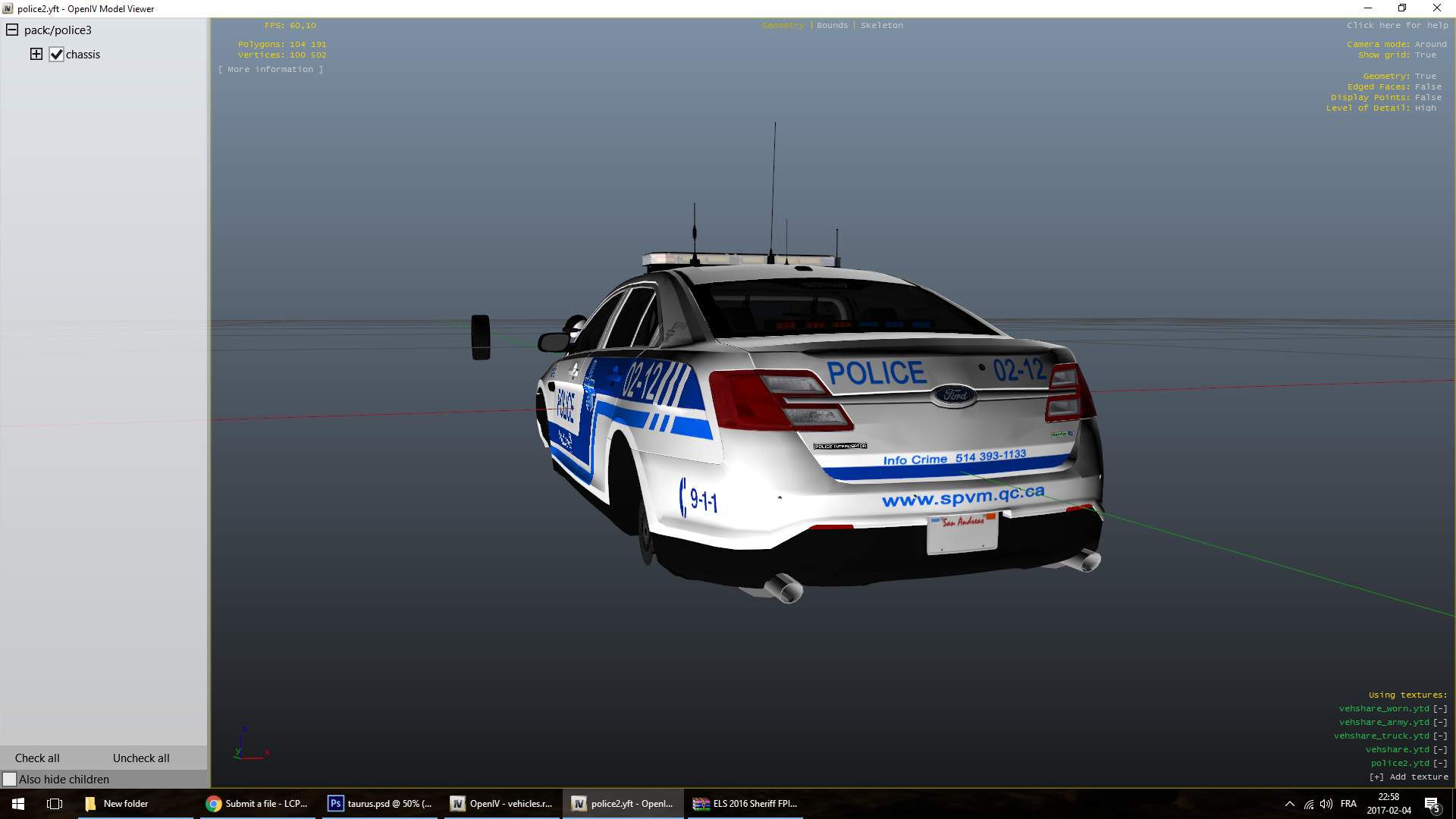The image size is (1456, 819).
Task: Open Task View icon in taskbar
Action: coord(55,804)
